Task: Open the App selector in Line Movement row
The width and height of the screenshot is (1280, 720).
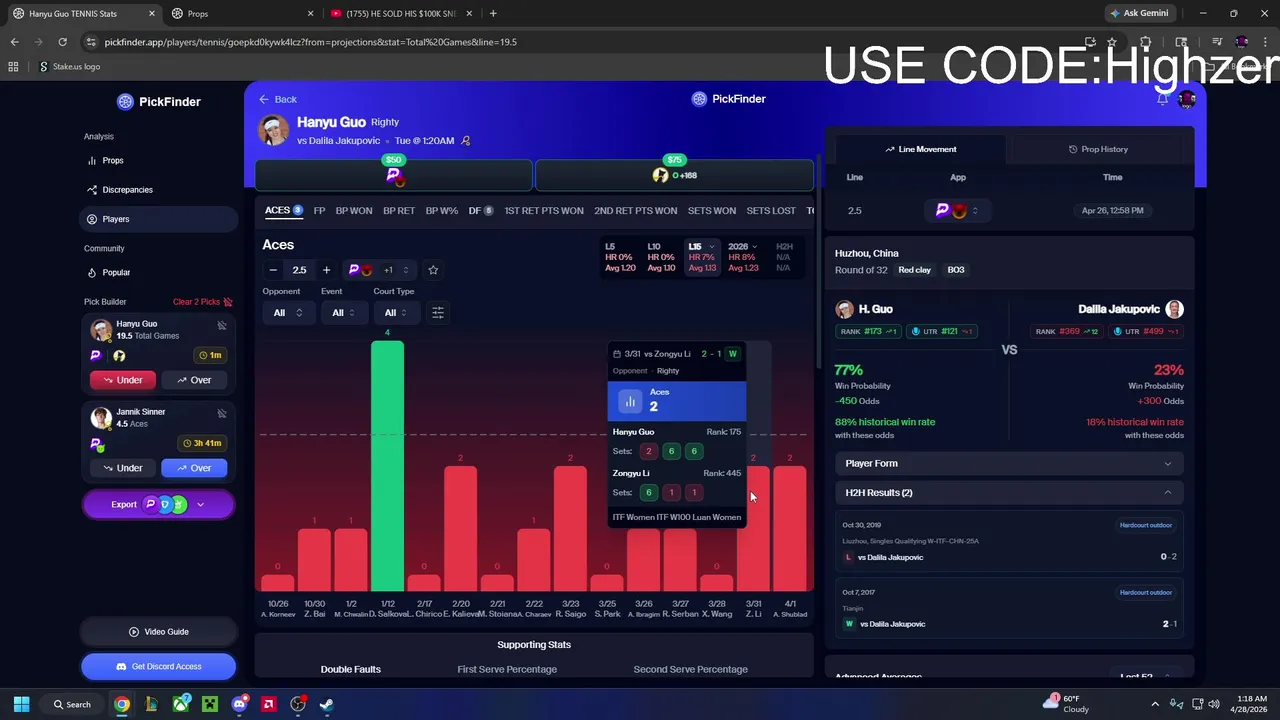Action: 957,210
